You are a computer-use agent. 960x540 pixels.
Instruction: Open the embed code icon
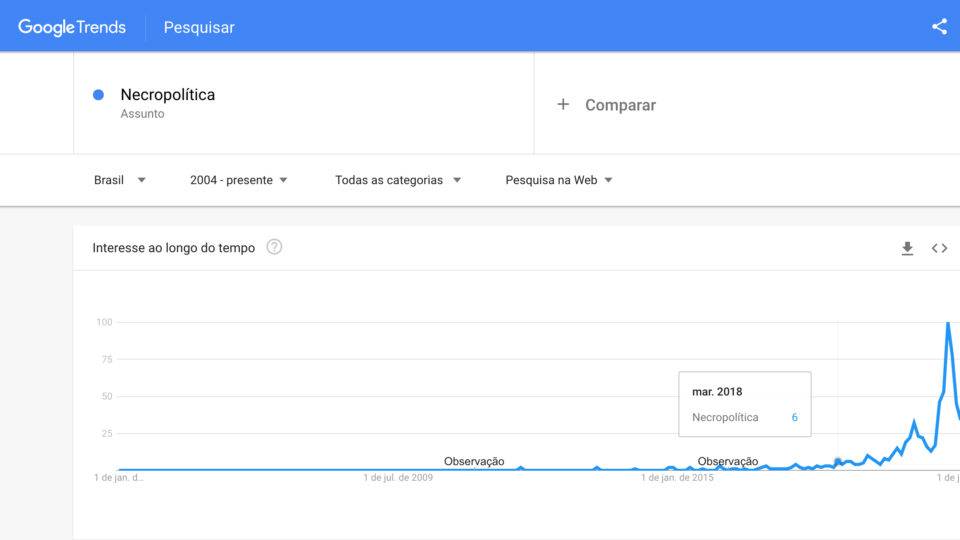(x=939, y=248)
